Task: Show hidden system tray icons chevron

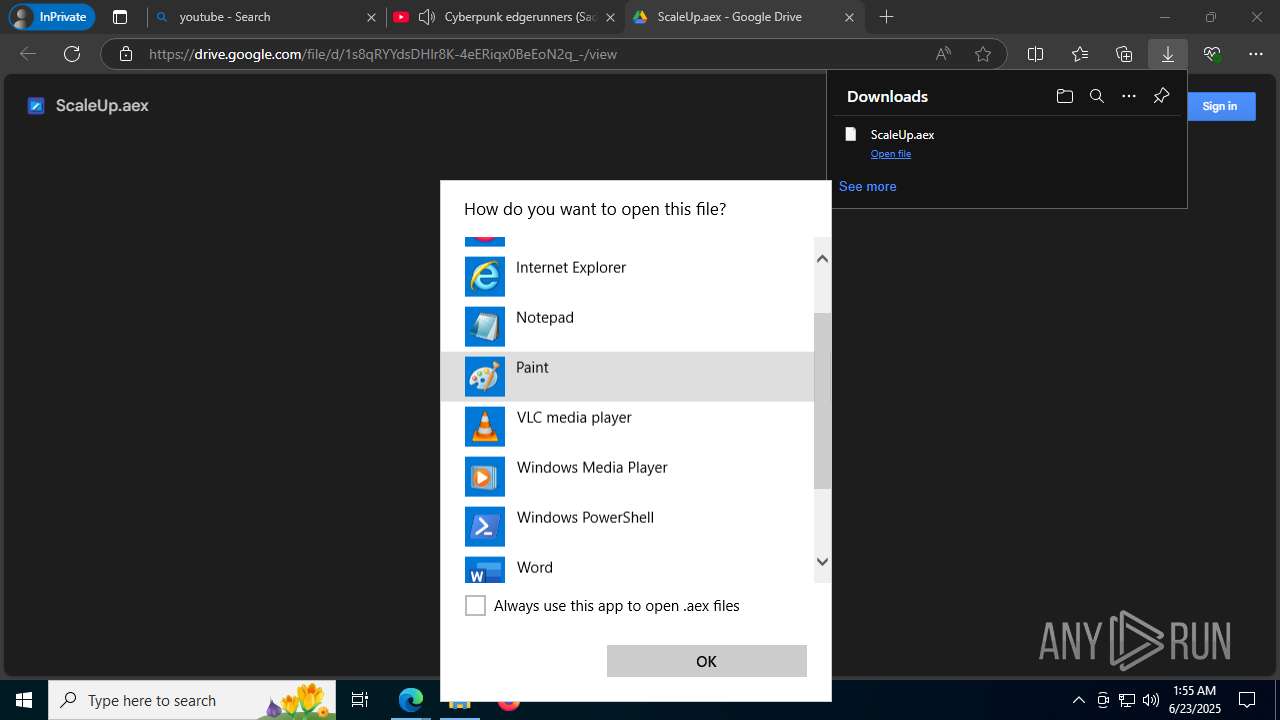Action: 1078,700
